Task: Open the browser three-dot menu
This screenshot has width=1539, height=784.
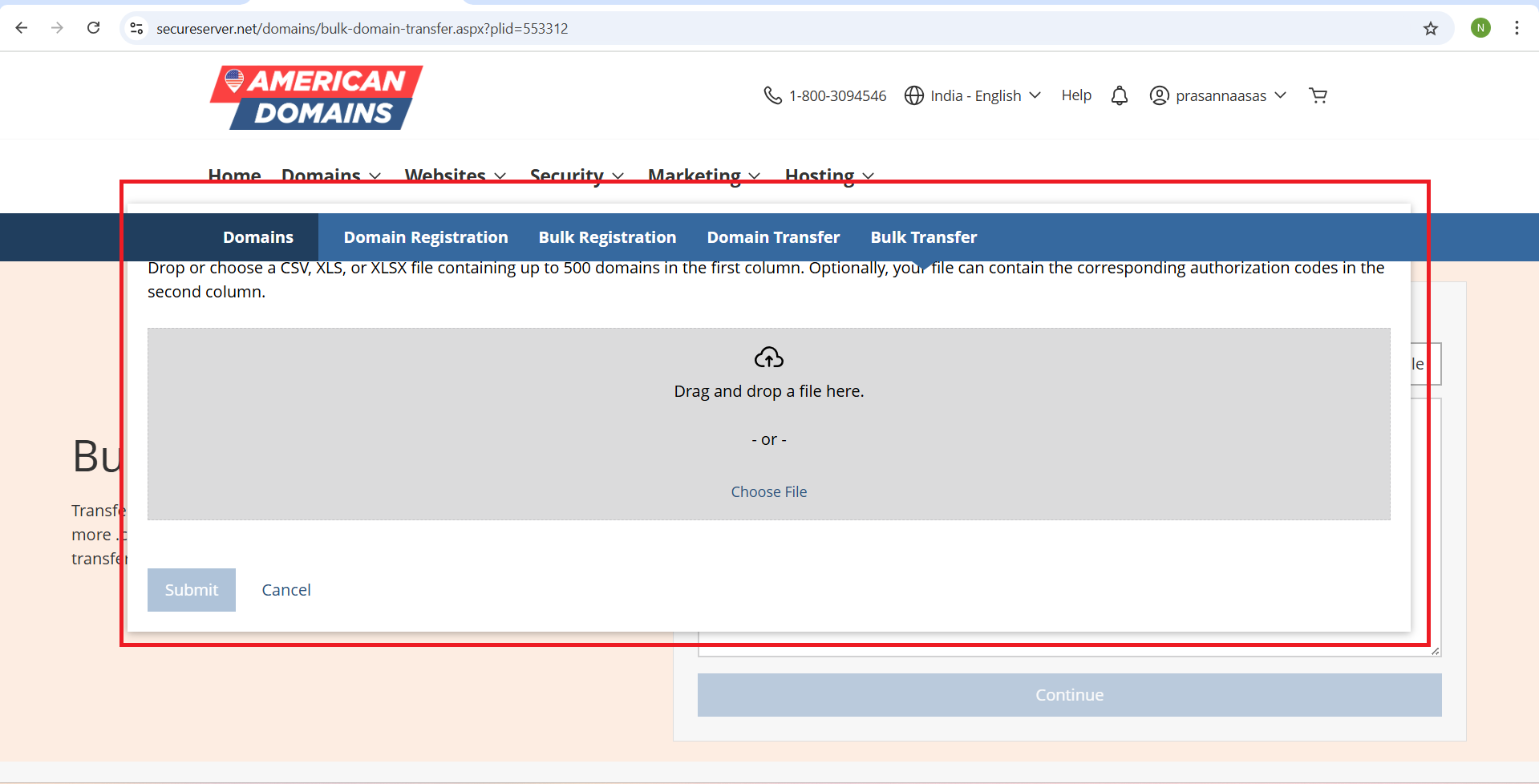Action: click(x=1516, y=28)
